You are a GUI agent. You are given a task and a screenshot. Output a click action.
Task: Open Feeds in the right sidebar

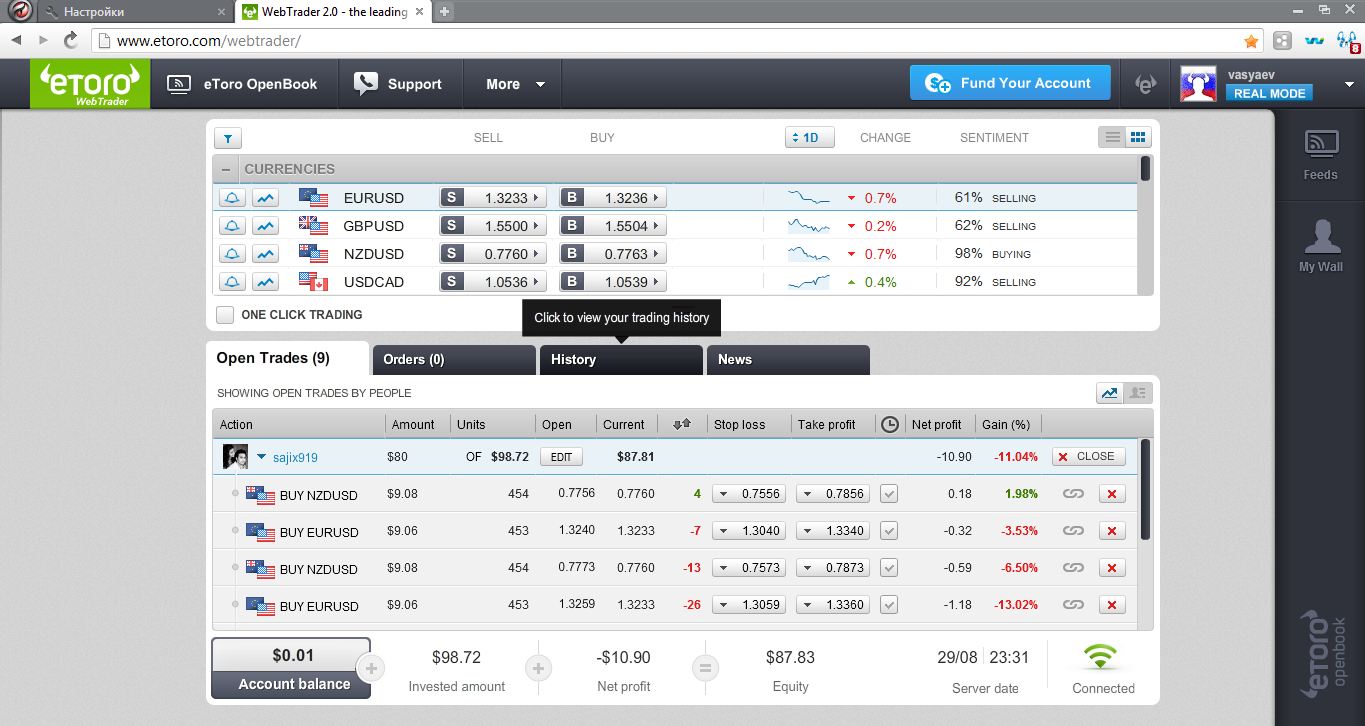pos(1320,155)
